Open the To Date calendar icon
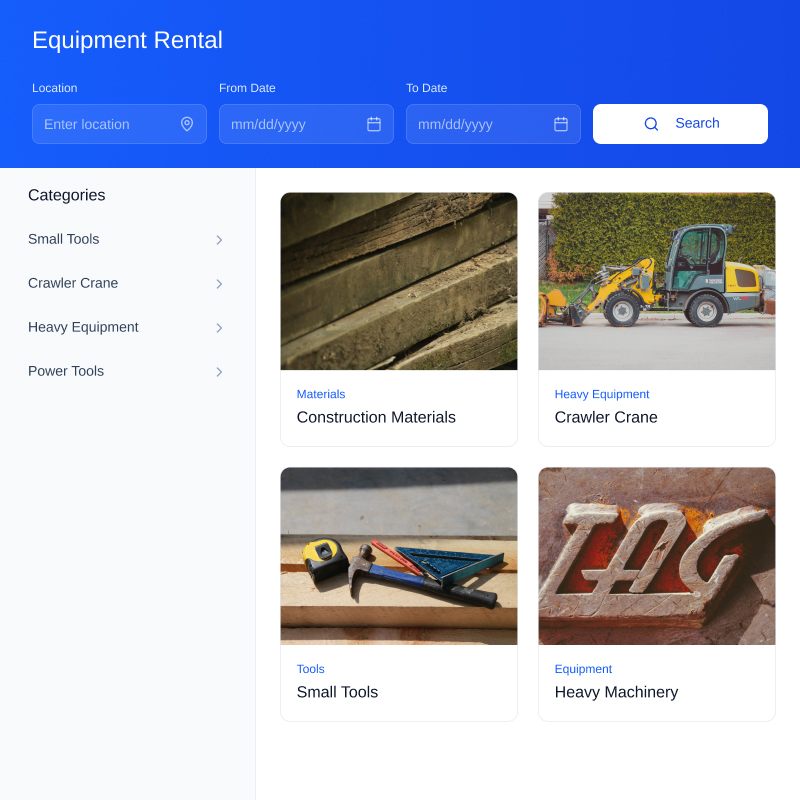The image size is (800, 800). (561, 124)
